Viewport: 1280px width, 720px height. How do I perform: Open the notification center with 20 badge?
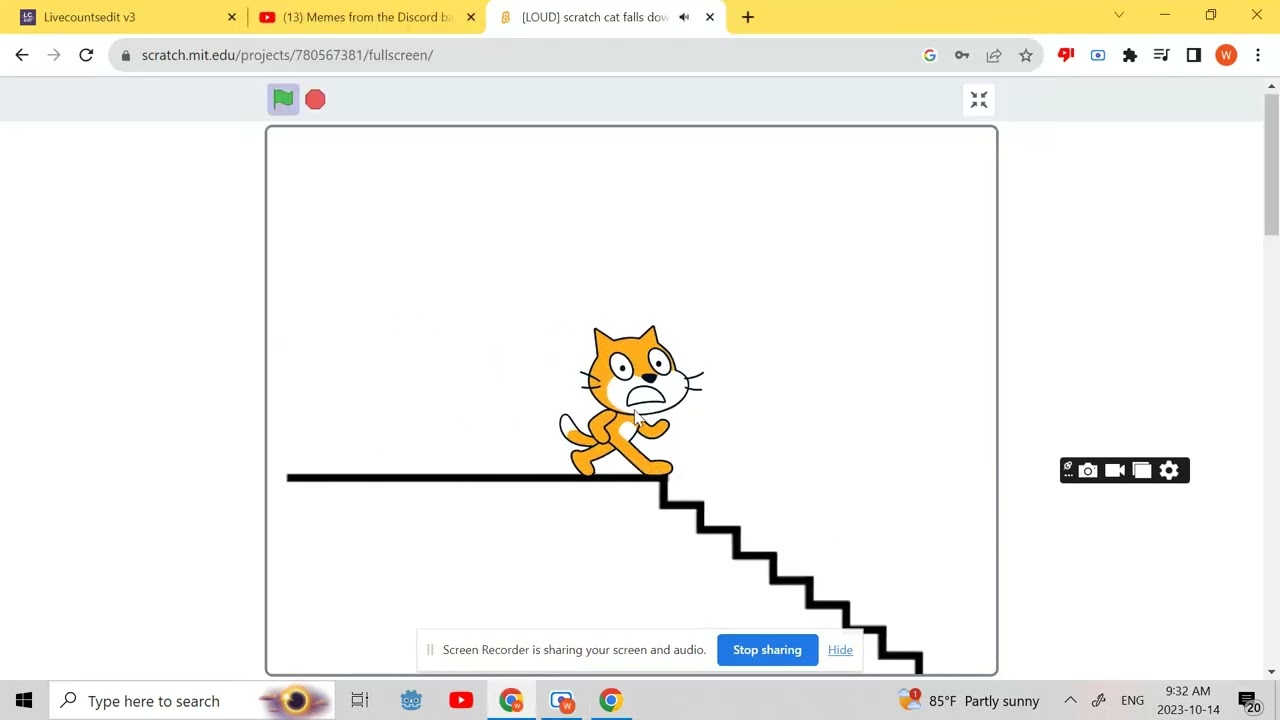[1248, 701]
